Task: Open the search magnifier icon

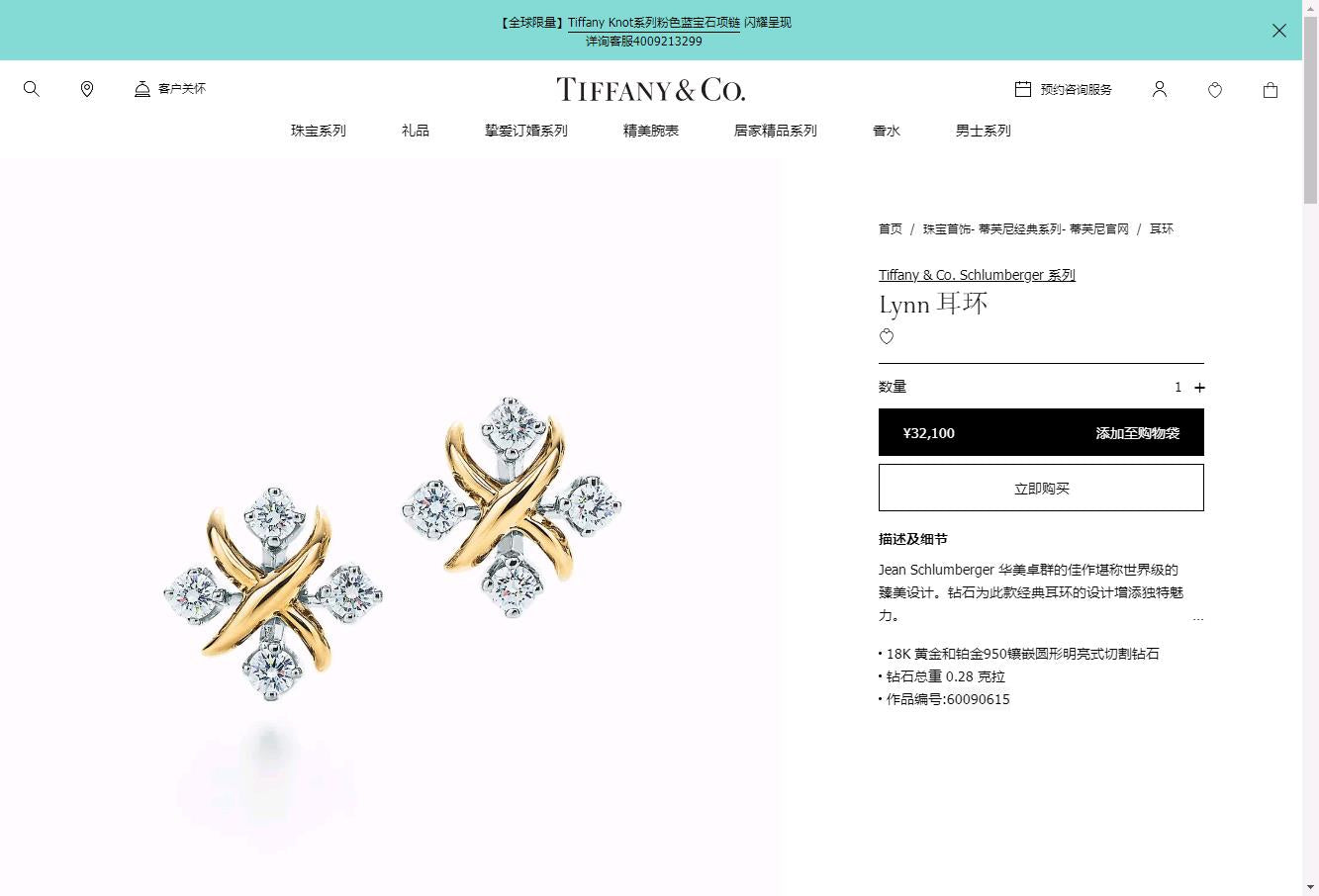Action: point(32,89)
